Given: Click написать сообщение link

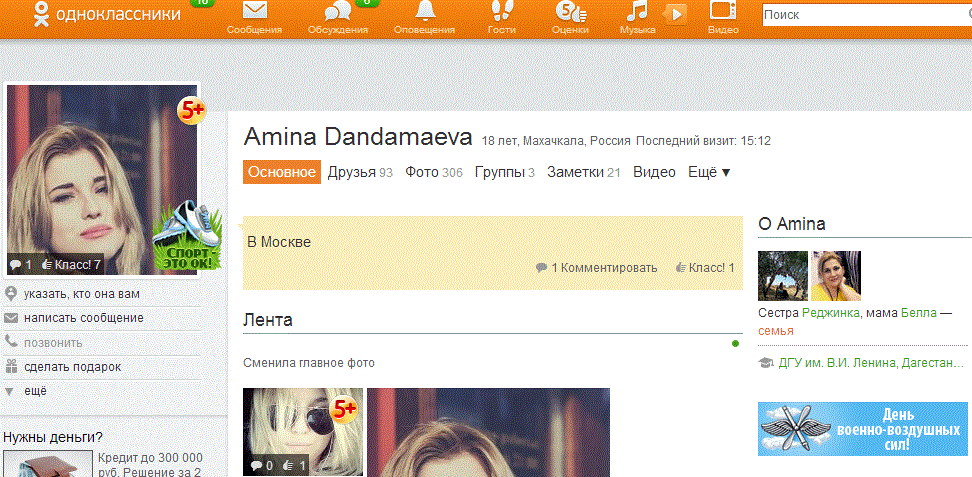Looking at the screenshot, I should pos(84,318).
